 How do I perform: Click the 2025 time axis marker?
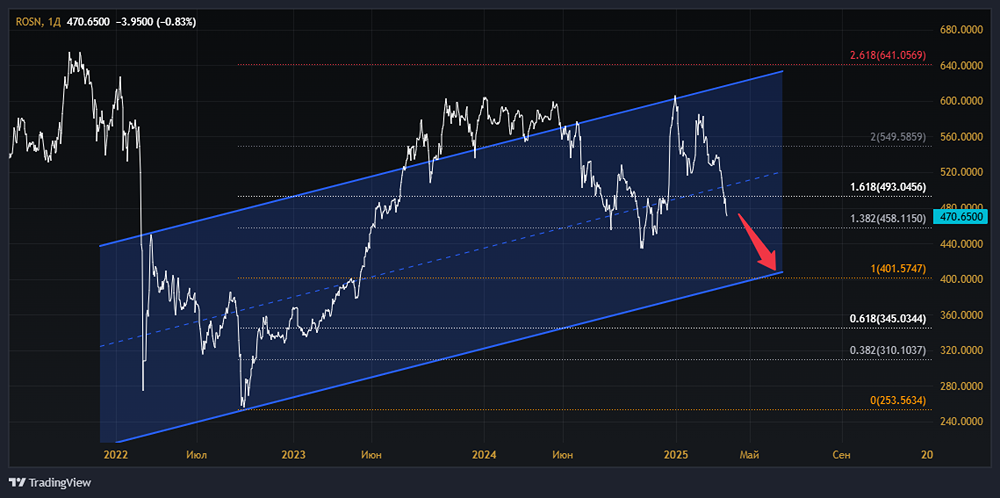pyautogui.click(x=675, y=455)
